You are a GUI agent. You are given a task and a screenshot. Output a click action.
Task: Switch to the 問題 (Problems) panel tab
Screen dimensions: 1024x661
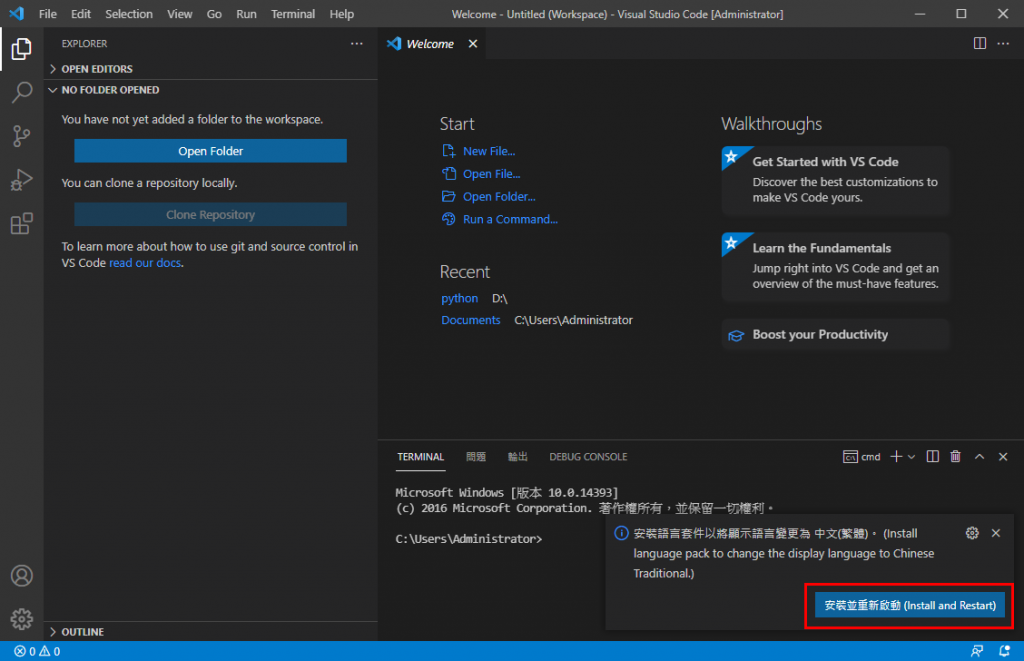click(475, 457)
